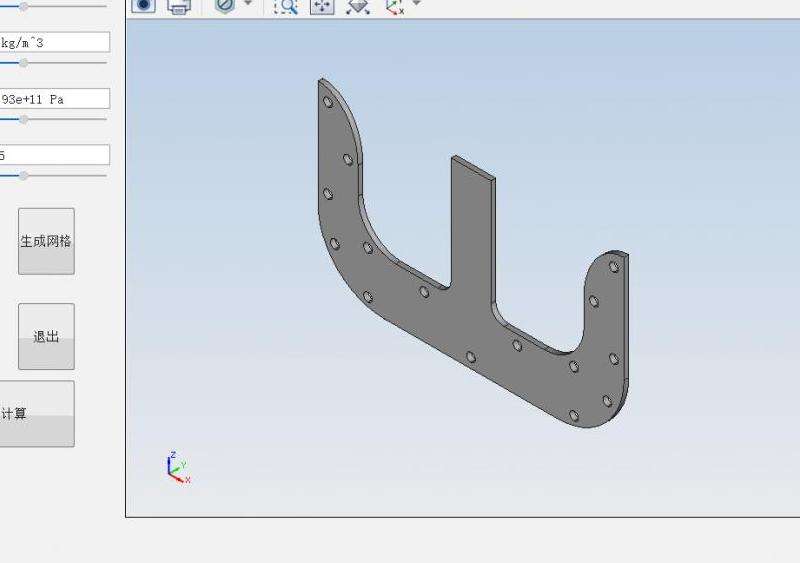Screen dimensions: 800x563
Task: Click the input field below the Pa field
Action: coord(55,155)
